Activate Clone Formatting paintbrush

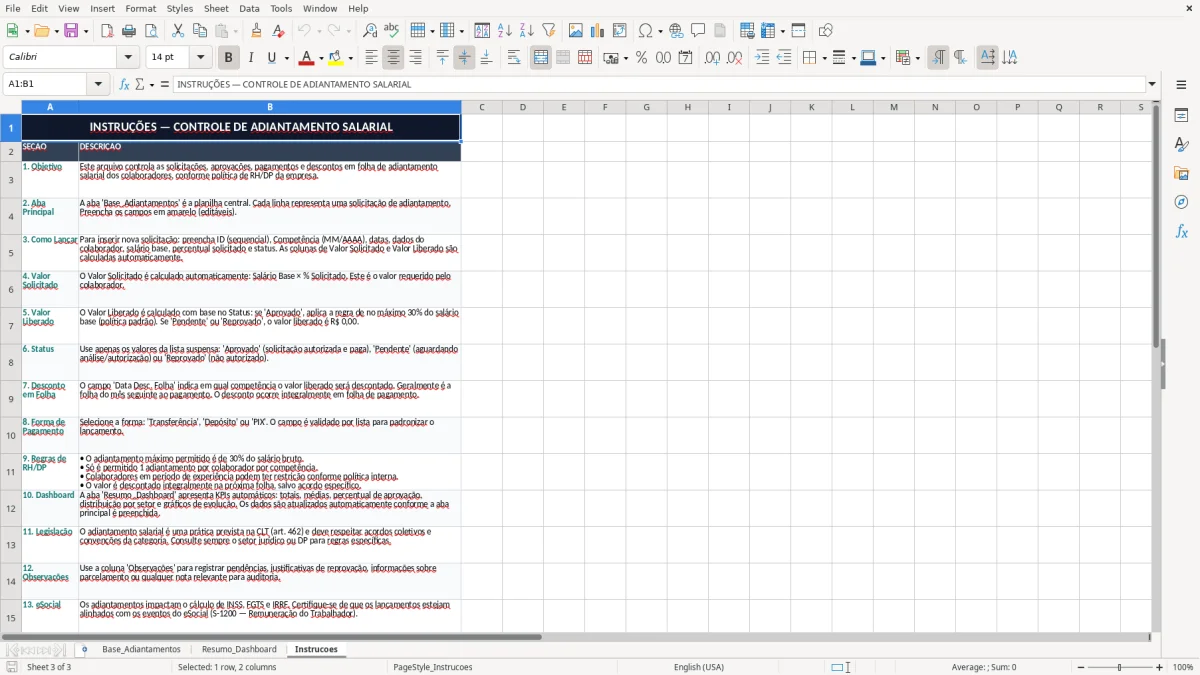(x=256, y=31)
